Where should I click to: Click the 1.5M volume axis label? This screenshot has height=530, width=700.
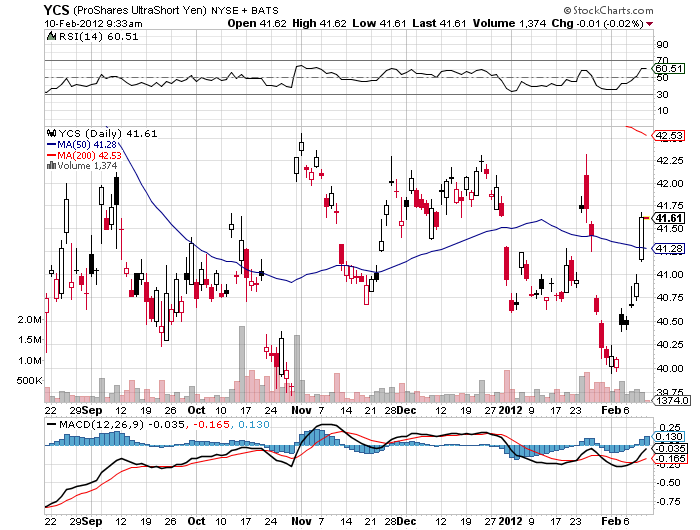point(30,340)
